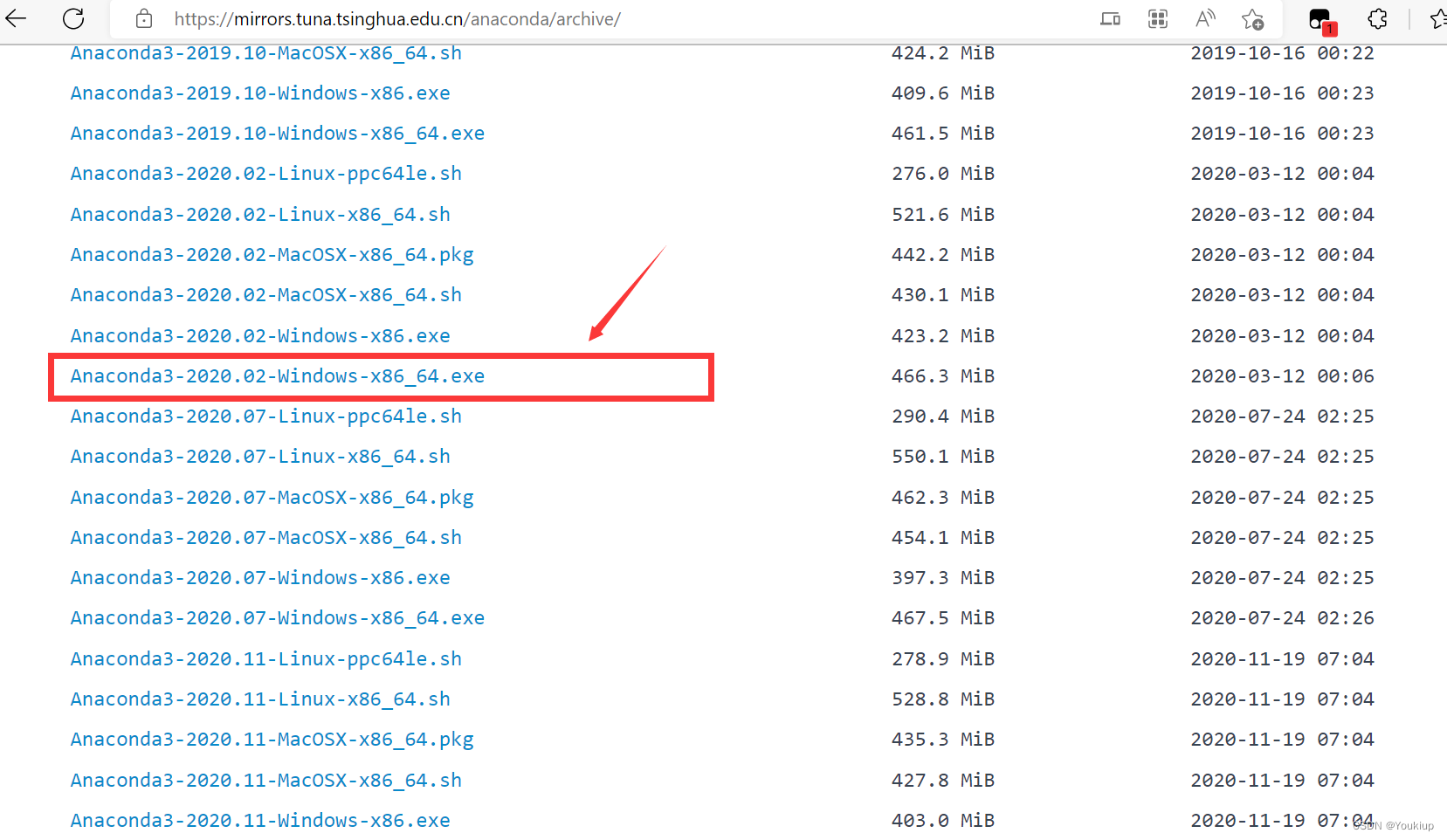Screen dimensions: 1447x840
Task: Download Anaconda3-2020.02-MacOSX-x86_64.sh
Action: (265, 295)
